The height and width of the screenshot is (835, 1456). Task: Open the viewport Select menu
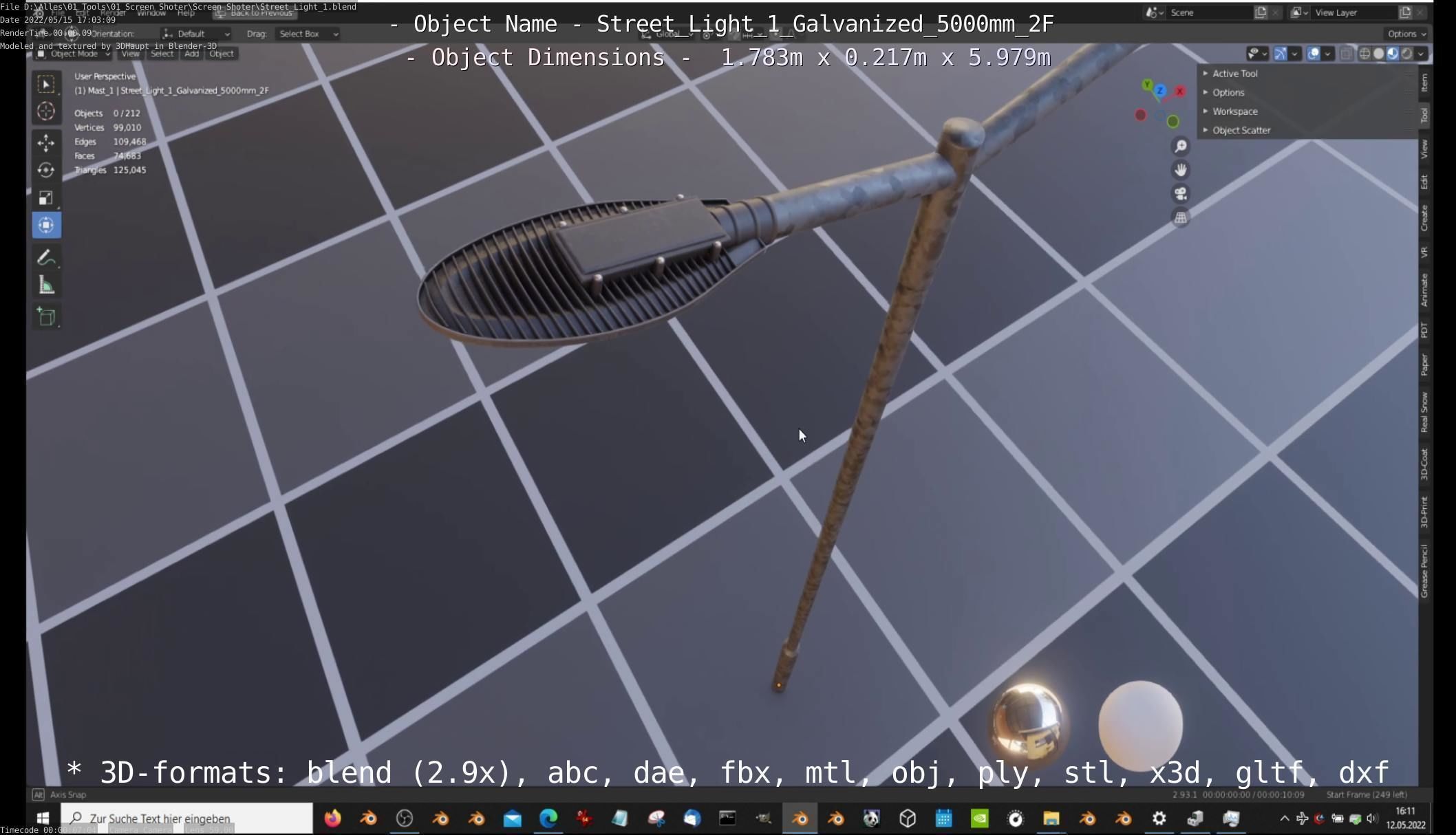point(162,54)
